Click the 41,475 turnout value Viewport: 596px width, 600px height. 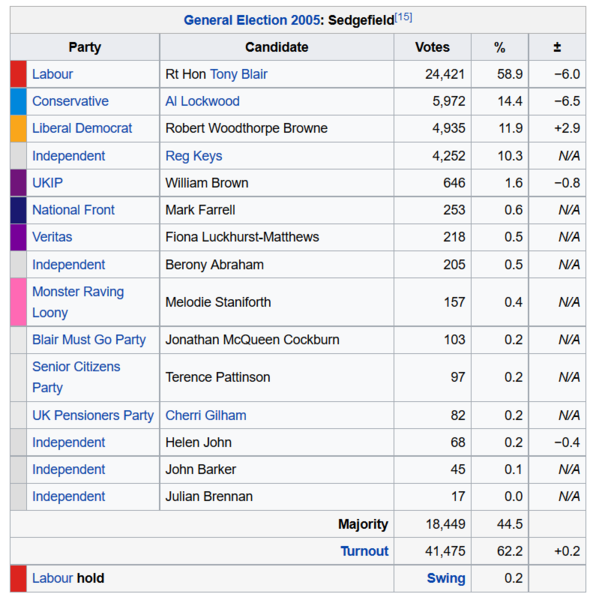coord(445,551)
